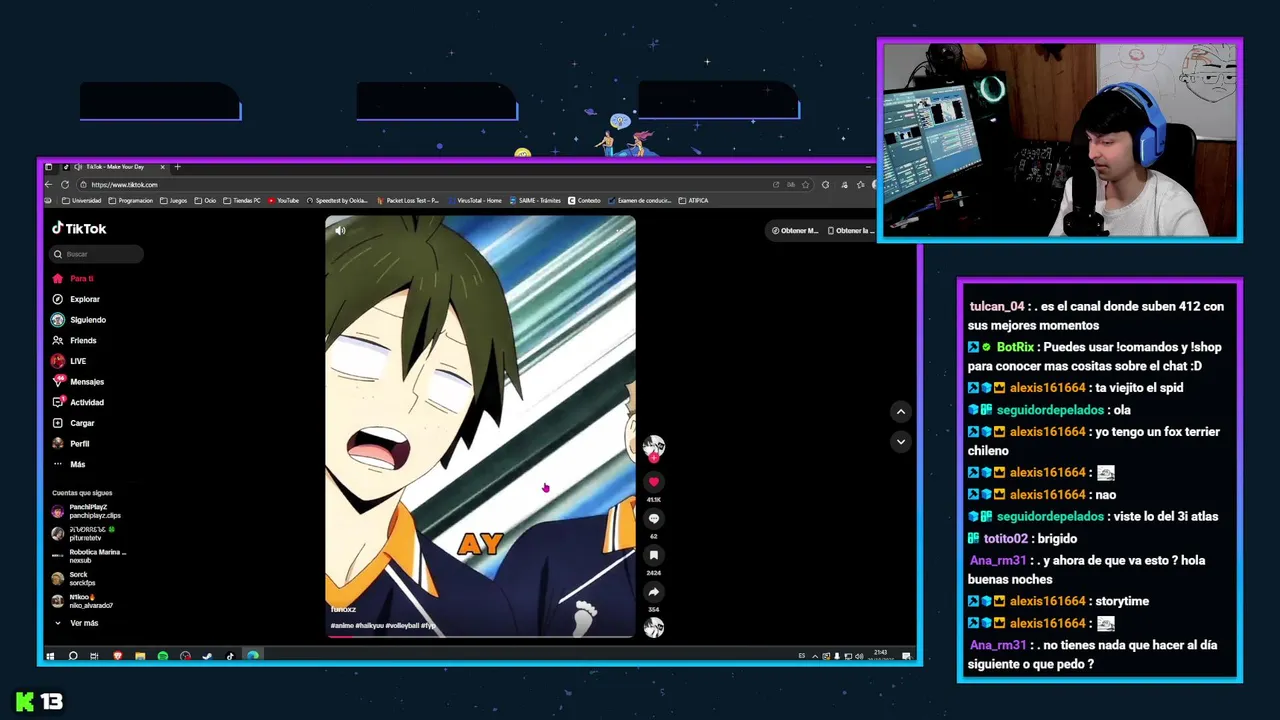This screenshot has width=1280, height=720.
Task: Share the video with the arrow icon
Action: tap(654, 592)
